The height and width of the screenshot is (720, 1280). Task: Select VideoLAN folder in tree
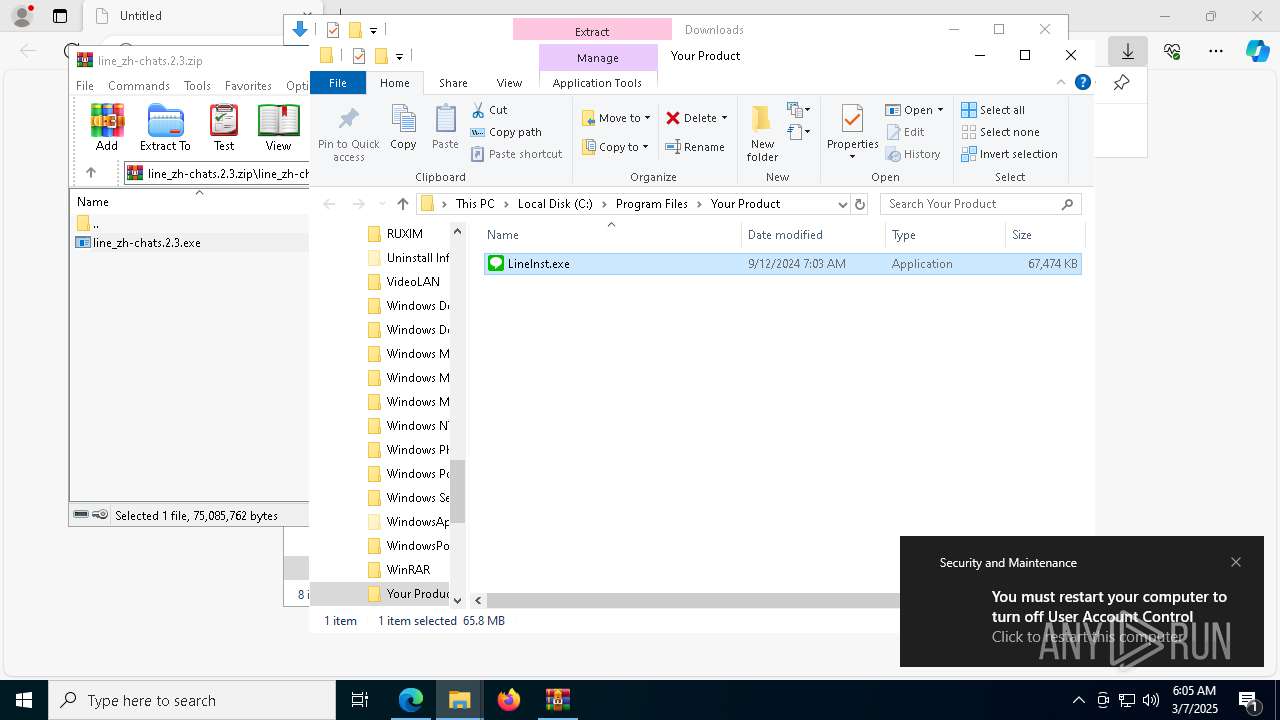pos(413,282)
